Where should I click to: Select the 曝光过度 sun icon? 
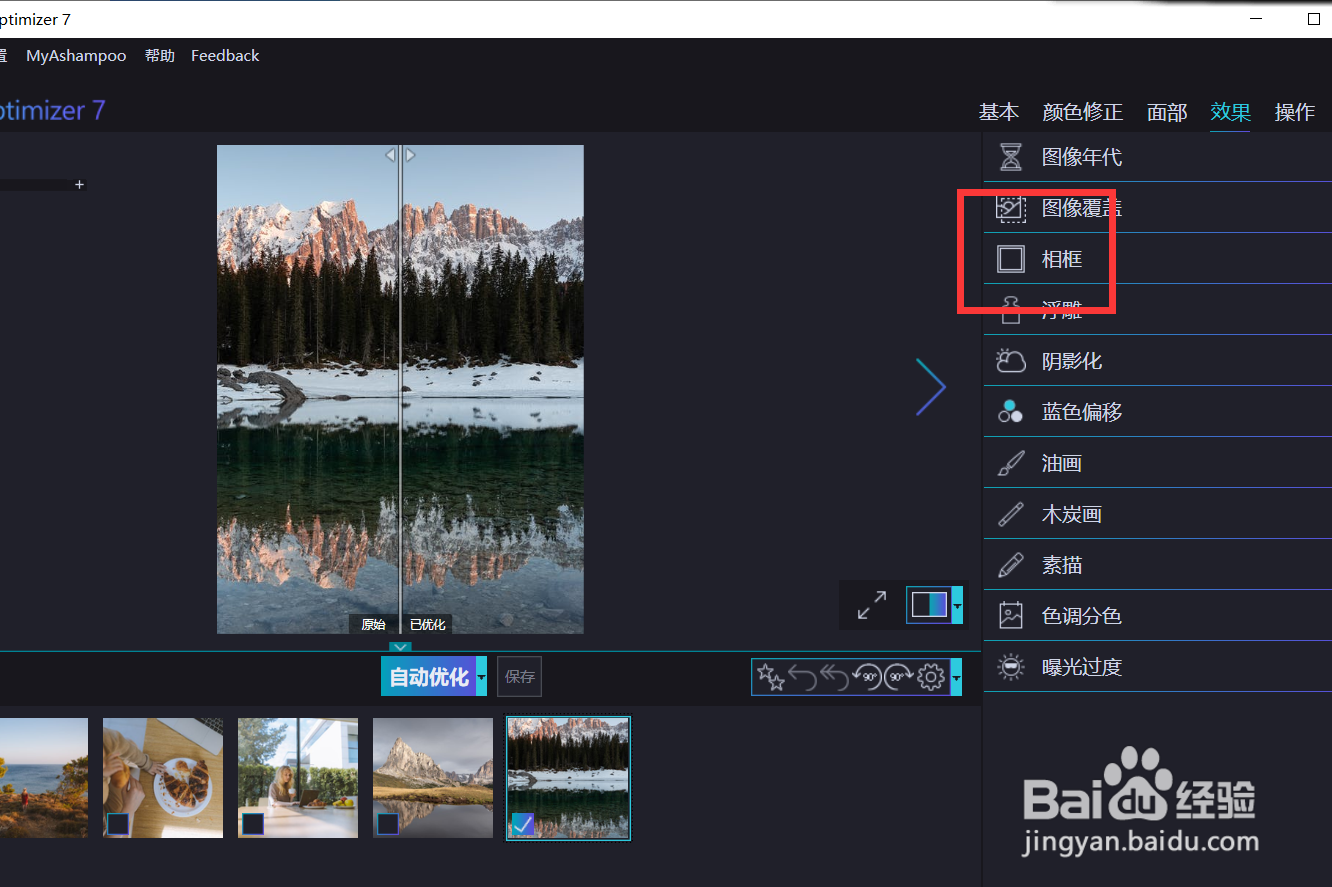click(1011, 667)
